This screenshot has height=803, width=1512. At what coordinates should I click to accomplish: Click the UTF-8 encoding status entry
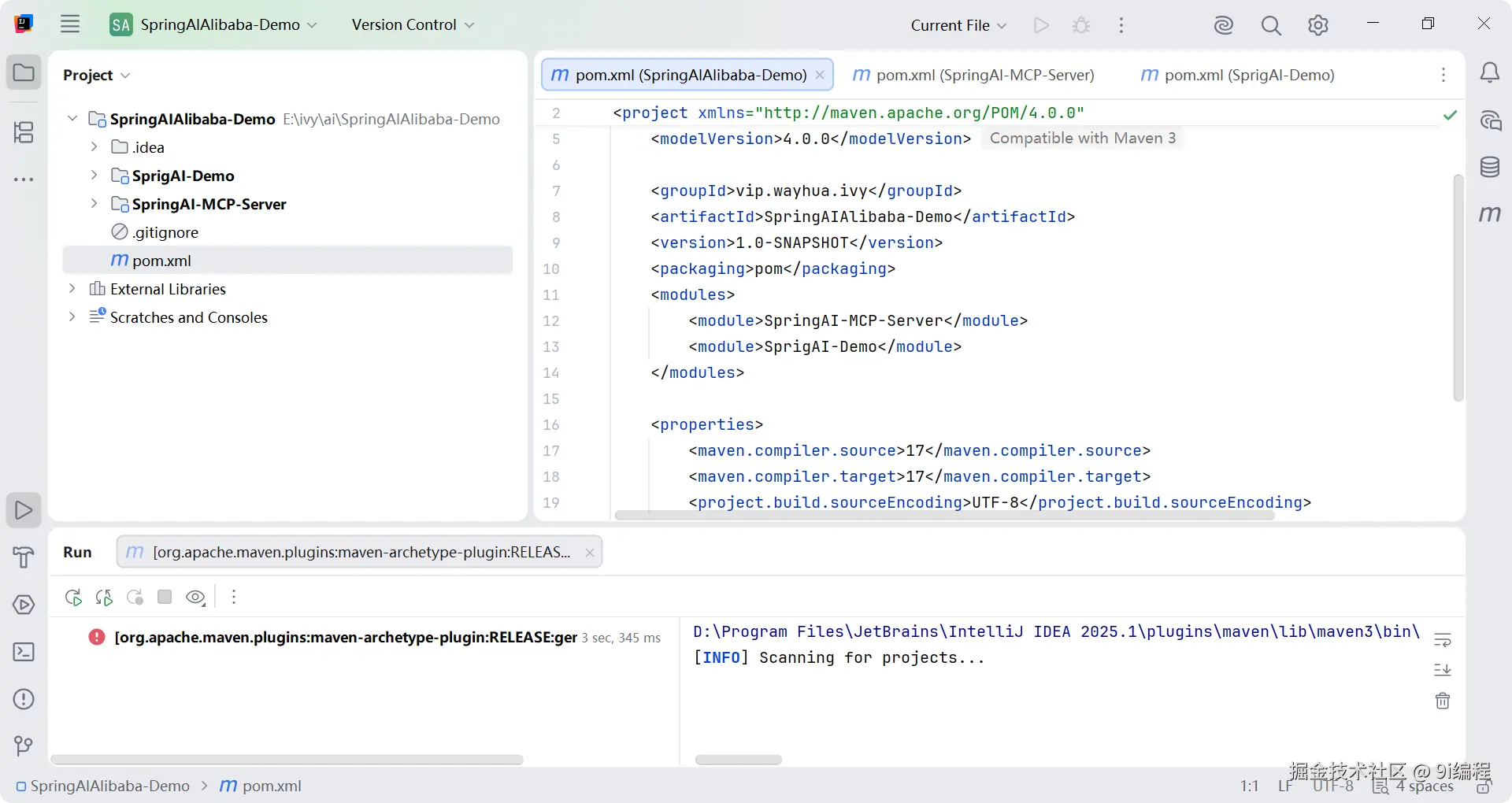click(1332, 786)
